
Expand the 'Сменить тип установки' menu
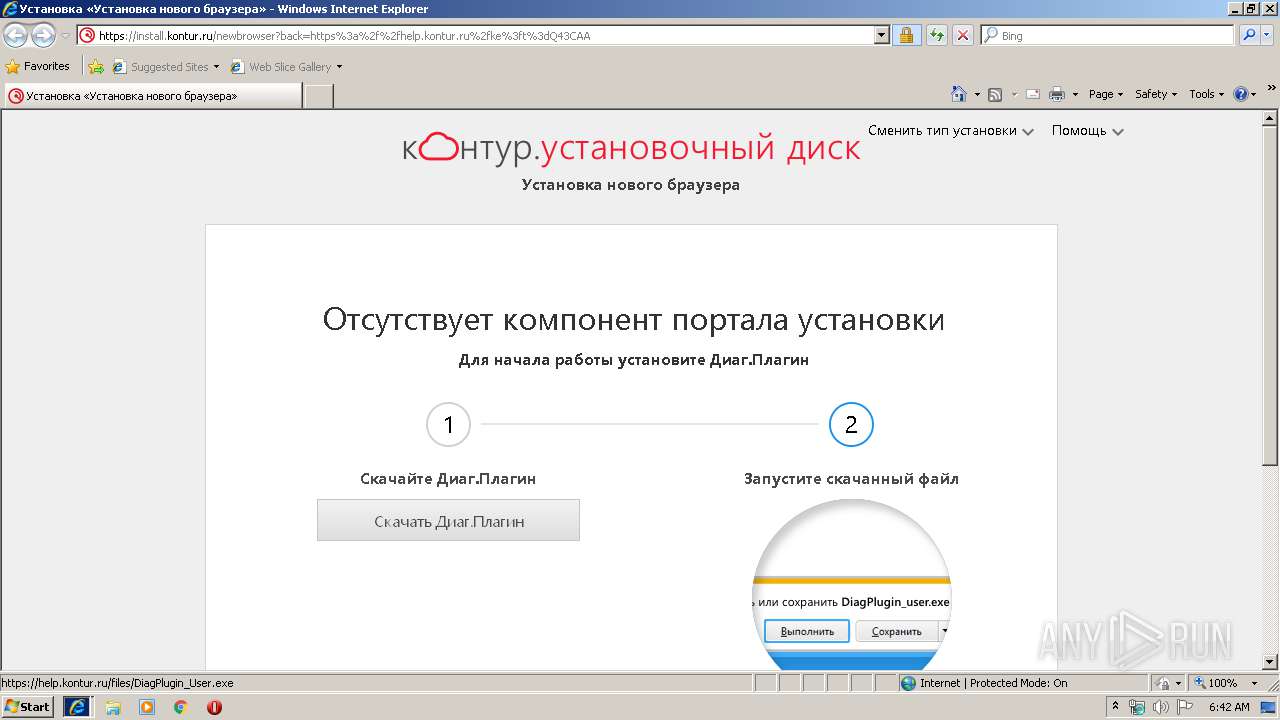point(950,131)
